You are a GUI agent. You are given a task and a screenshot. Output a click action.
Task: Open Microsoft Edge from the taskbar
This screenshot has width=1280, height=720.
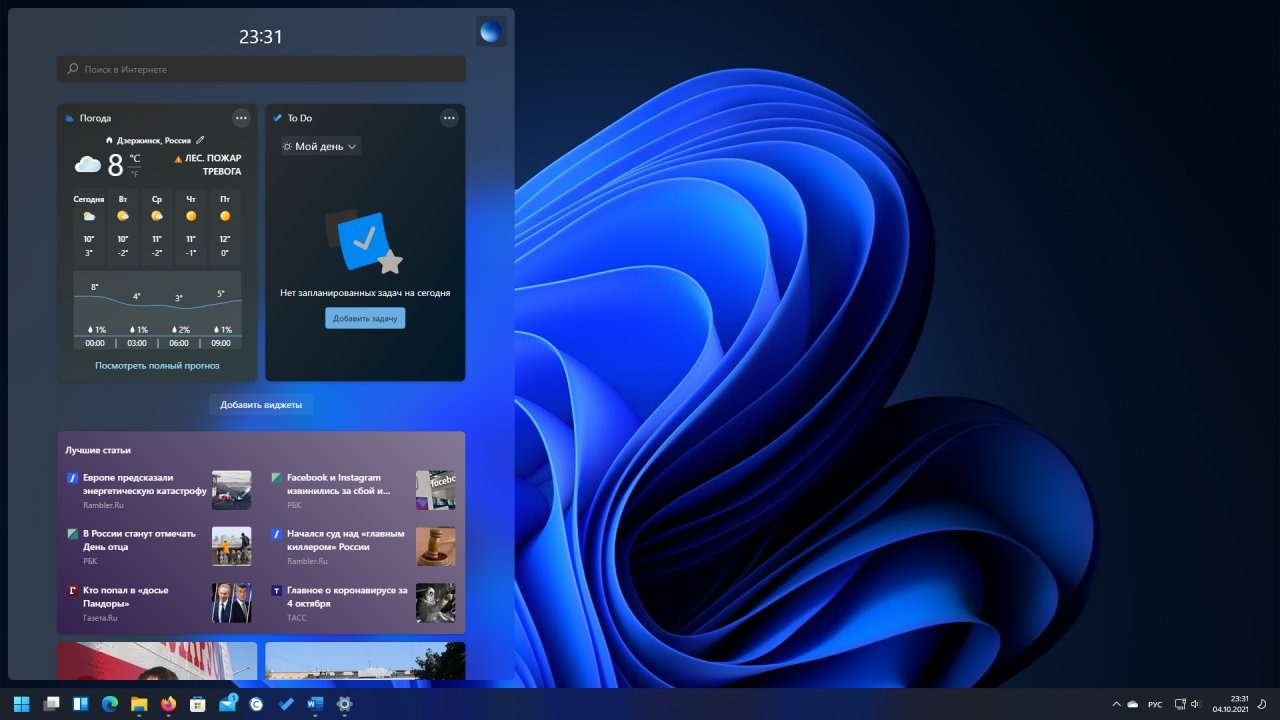click(110, 704)
